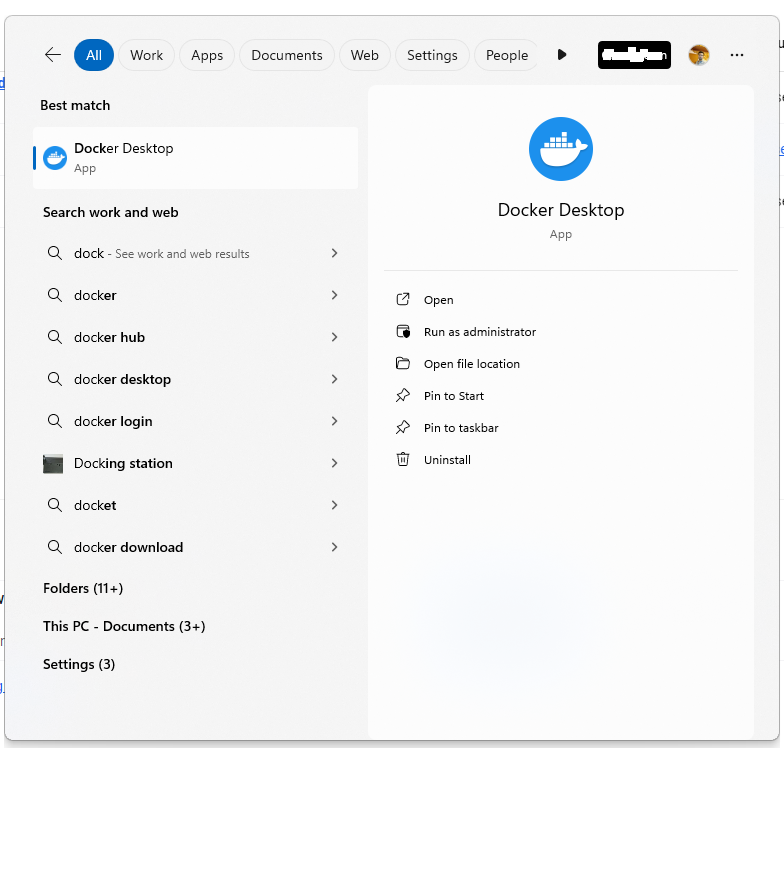Screen dimensions: 784x885
Task: Select the All filter tab
Action: (94, 55)
